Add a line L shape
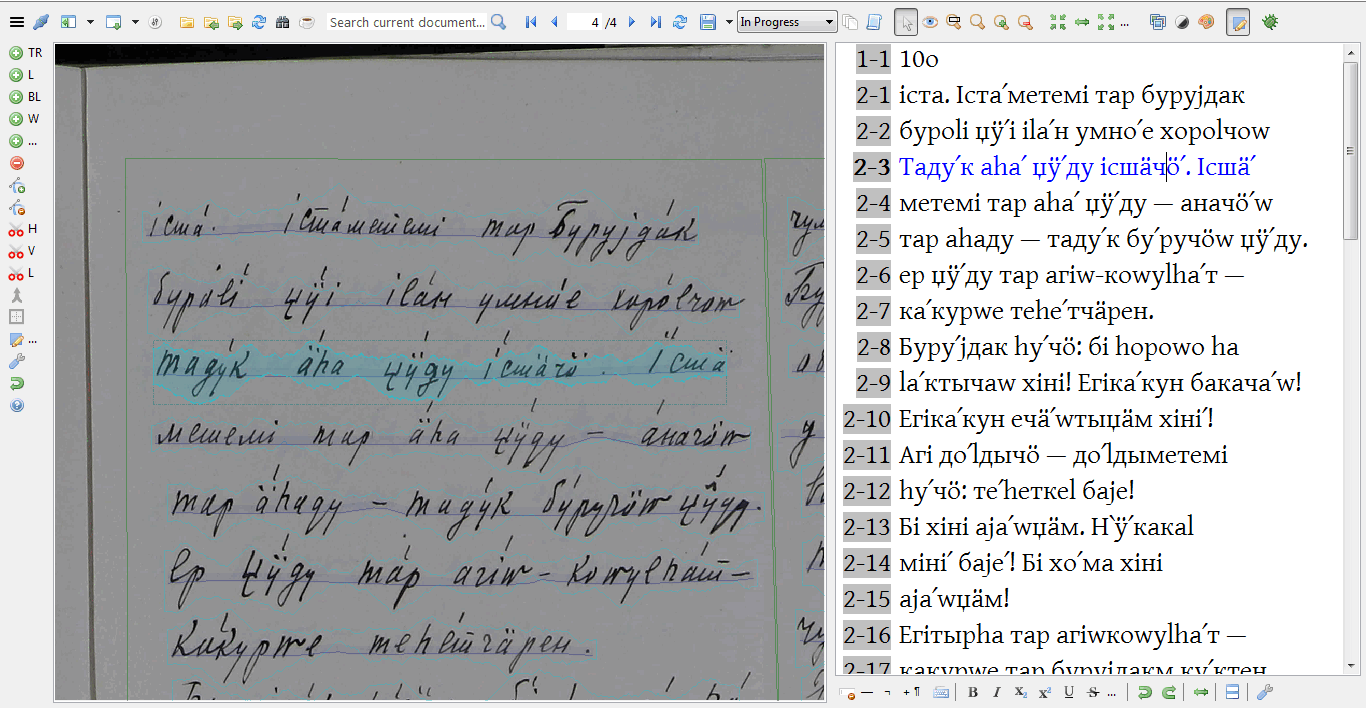 [x=21, y=75]
